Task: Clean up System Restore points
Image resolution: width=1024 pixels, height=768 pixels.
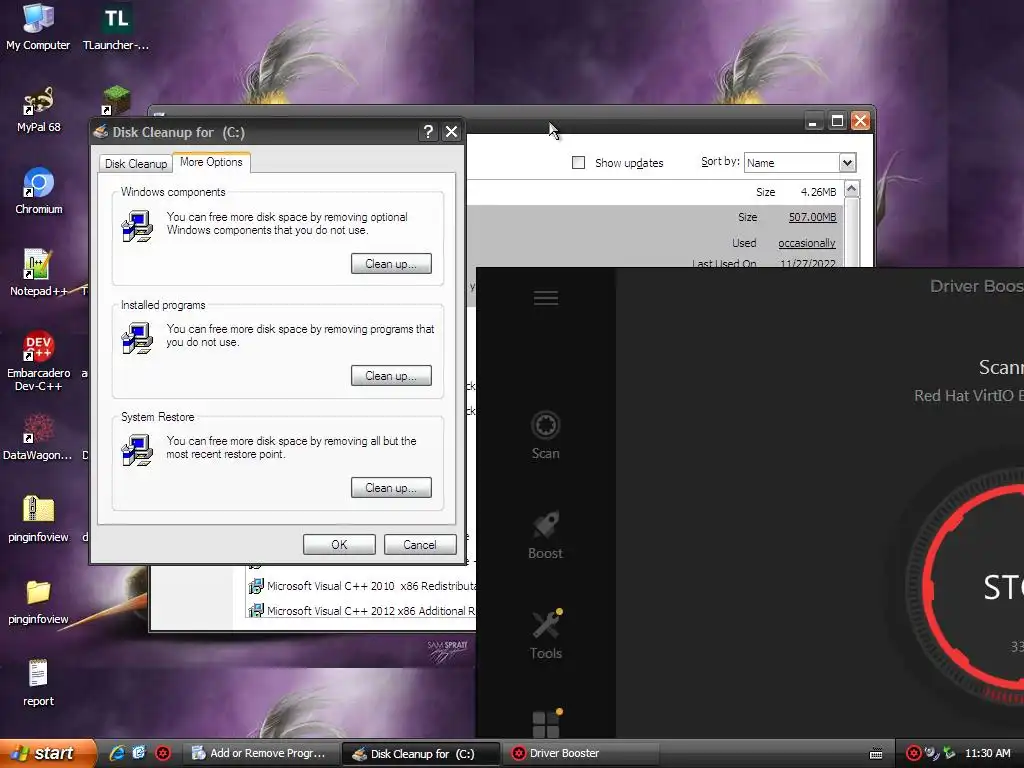Action: tap(391, 488)
